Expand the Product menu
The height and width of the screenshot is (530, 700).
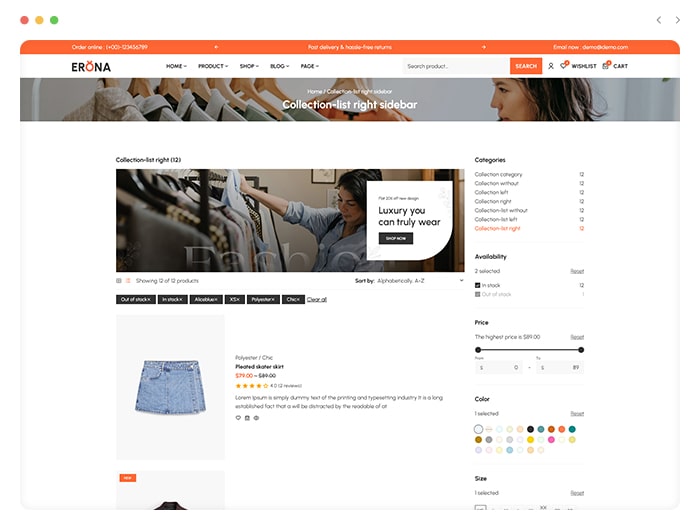click(213, 66)
